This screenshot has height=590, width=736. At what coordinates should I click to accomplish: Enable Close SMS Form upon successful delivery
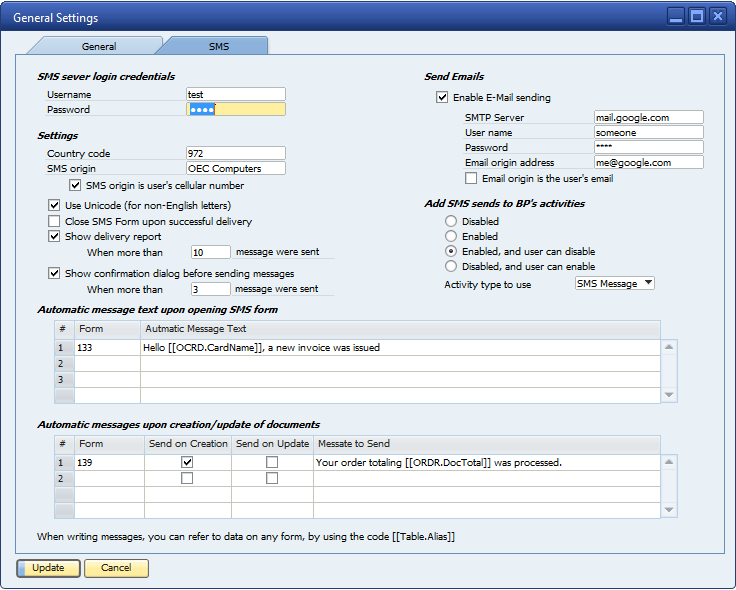point(54,221)
